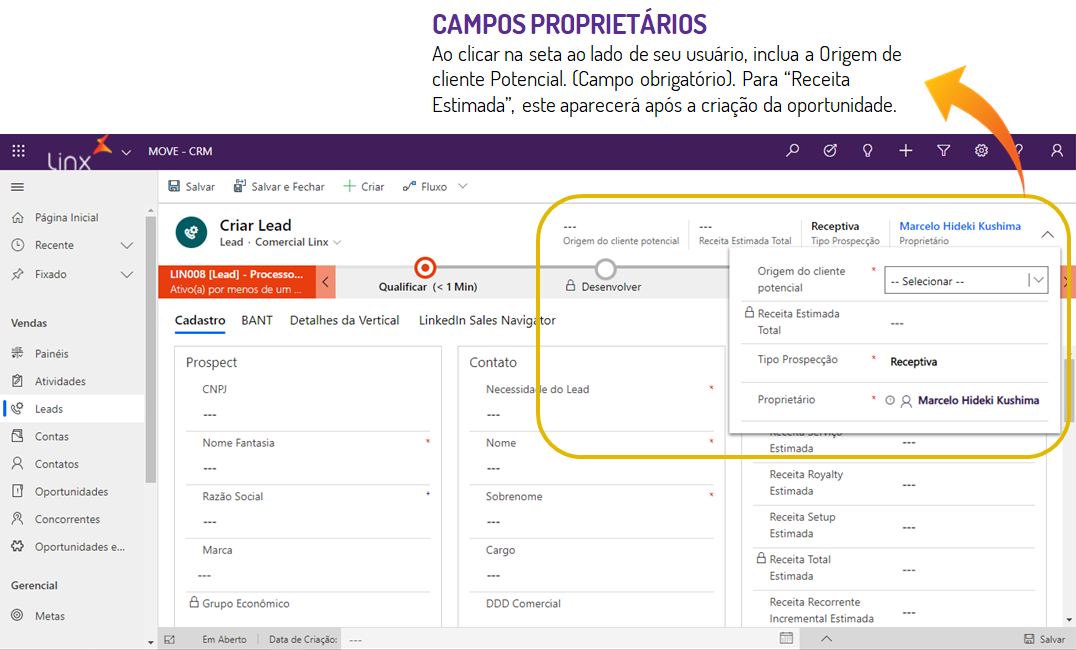The height and width of the screenshot is (650, 1076).
Task: Open Oportunidades e... sidebar item
Action: pyautogui.click(x=72, y=546)
